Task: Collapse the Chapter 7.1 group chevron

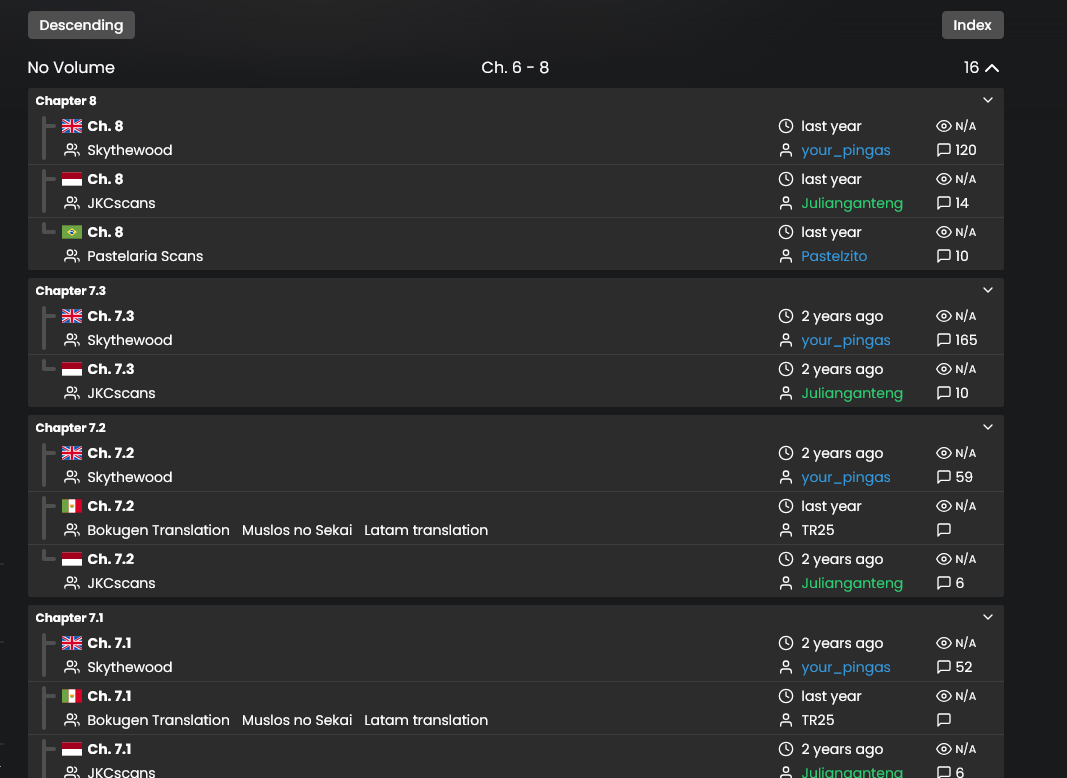Action: (x=988, y=617)
